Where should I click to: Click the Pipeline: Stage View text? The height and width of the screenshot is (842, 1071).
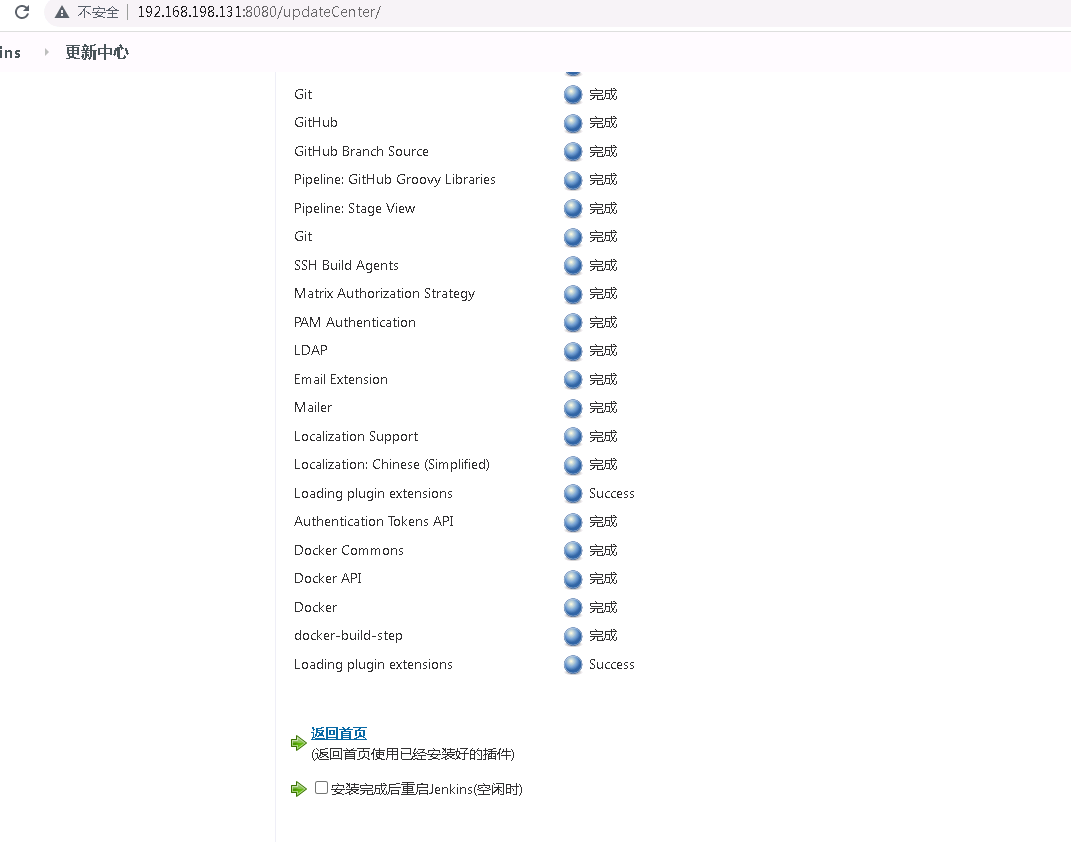tap(354, 208)
